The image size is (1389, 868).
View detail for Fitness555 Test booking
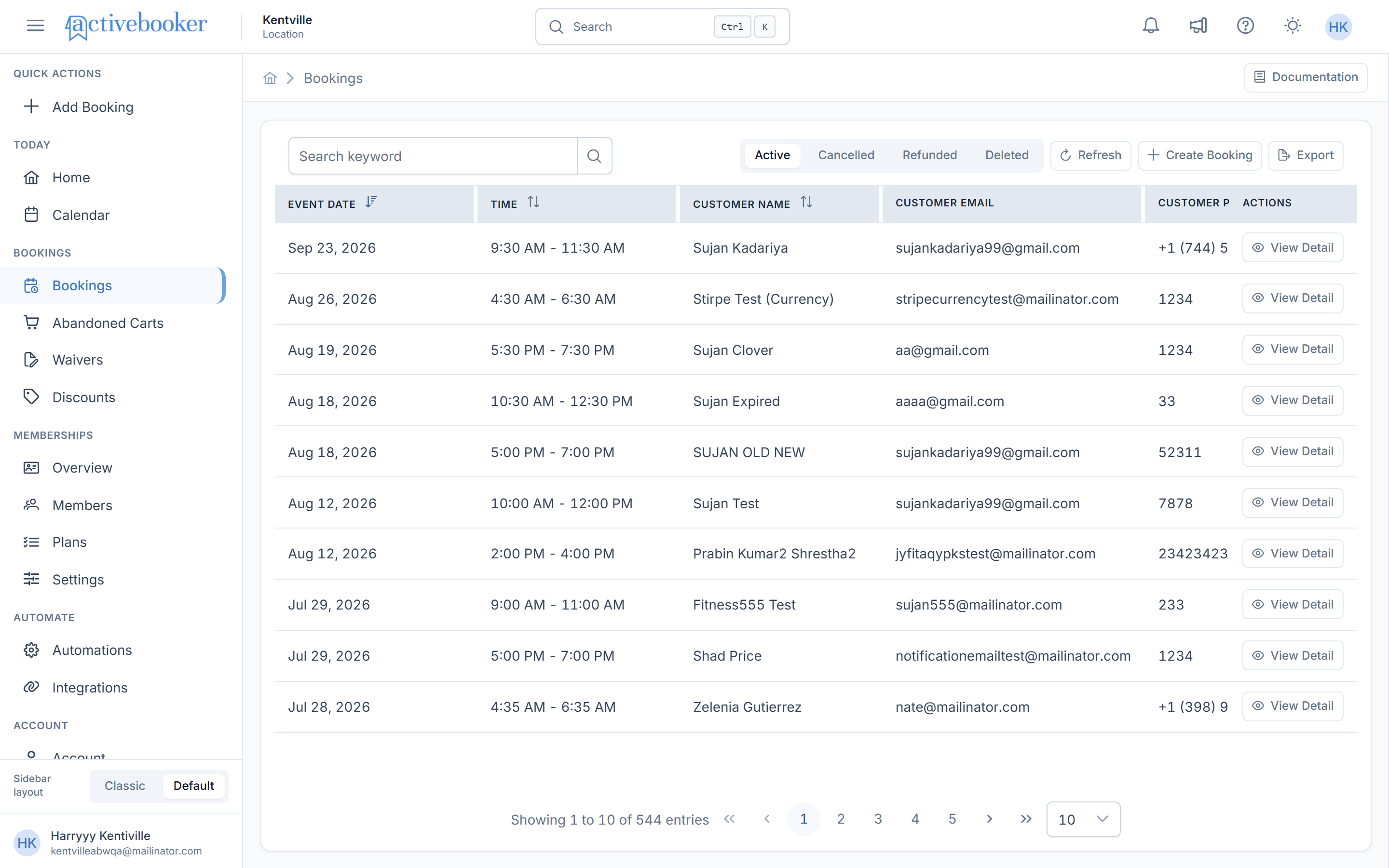[x=1293, y=605]
